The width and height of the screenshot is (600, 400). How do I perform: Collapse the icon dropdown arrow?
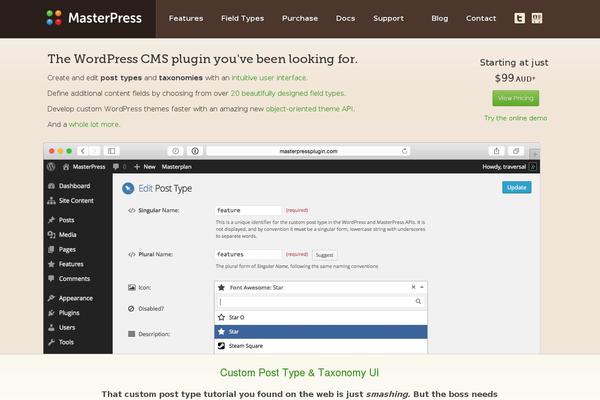coord(422,287)
